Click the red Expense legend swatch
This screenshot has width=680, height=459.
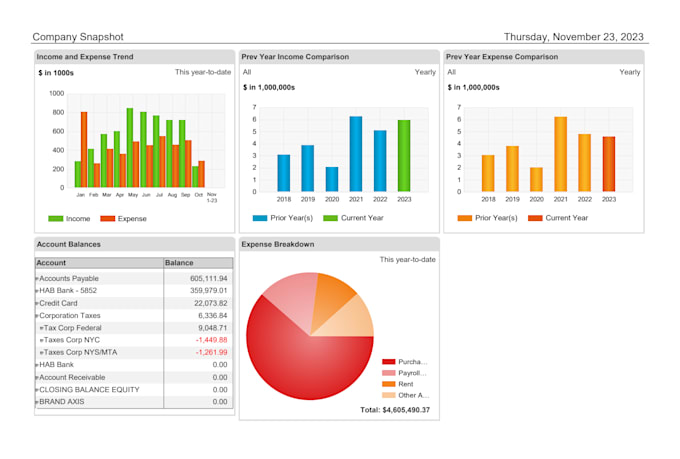click(108, 219)
